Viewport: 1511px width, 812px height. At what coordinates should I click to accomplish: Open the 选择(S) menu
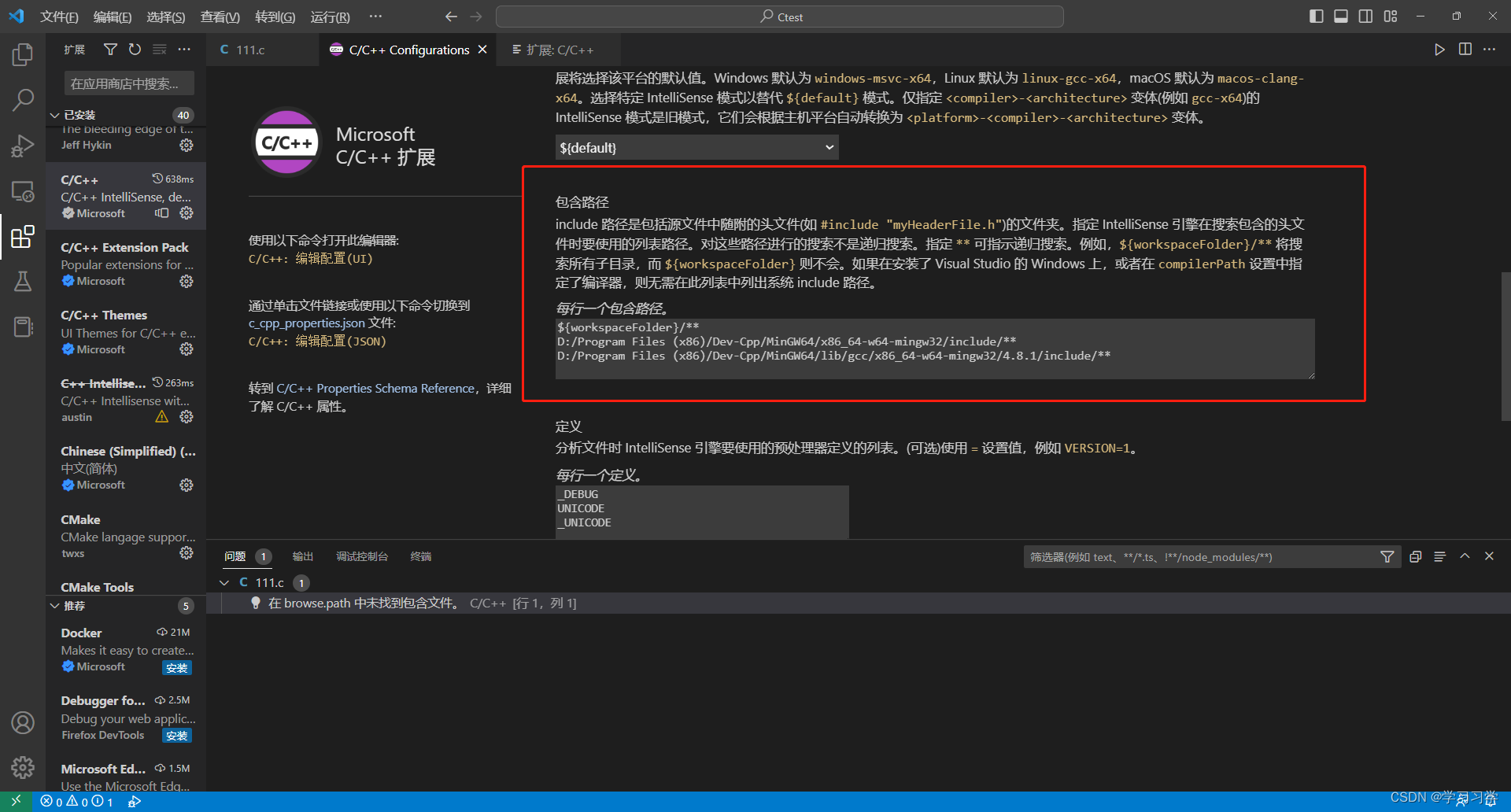(166, 17)
